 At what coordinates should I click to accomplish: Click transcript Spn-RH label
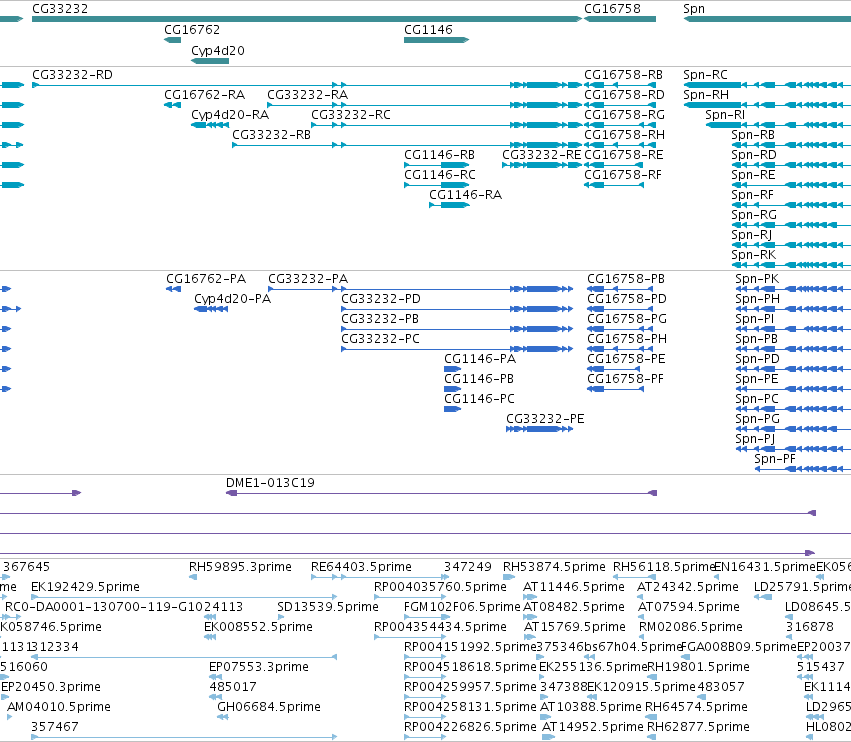click(x=706, y=95)
